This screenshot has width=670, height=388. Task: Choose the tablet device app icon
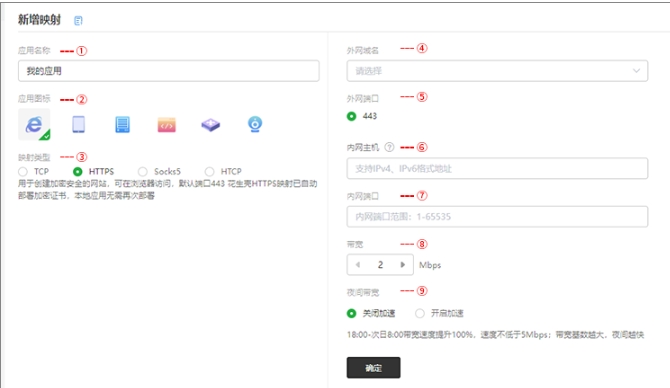coord(79,124)
